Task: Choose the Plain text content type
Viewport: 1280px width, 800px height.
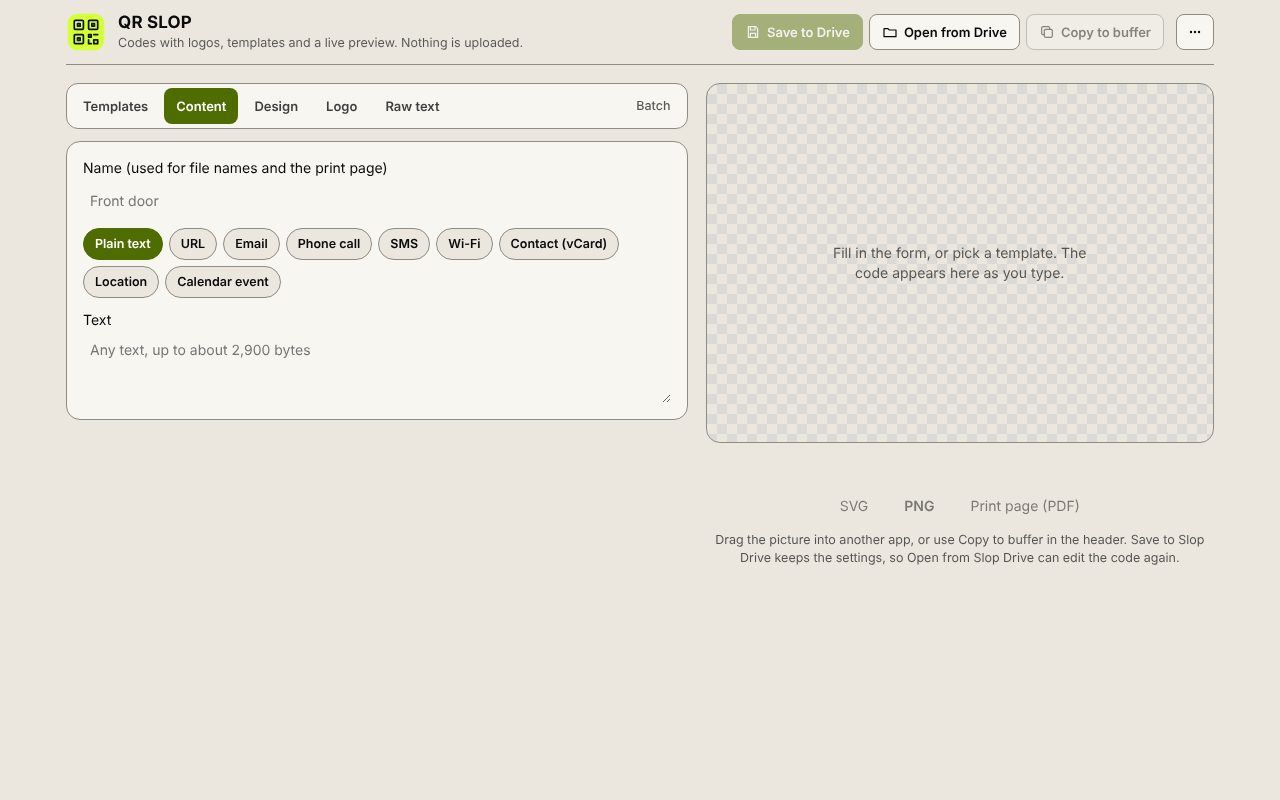Action: click(x=123, y=244)
